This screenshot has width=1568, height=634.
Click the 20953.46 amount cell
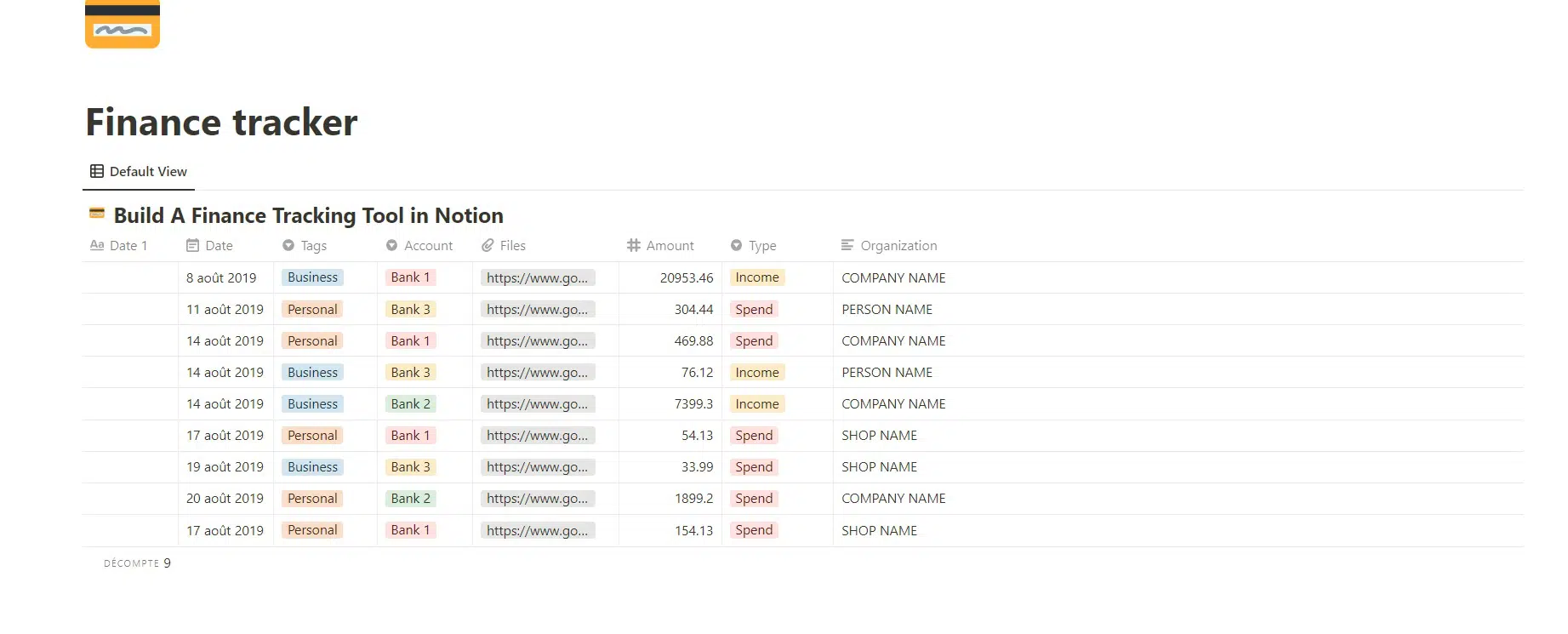click(686, 278)
